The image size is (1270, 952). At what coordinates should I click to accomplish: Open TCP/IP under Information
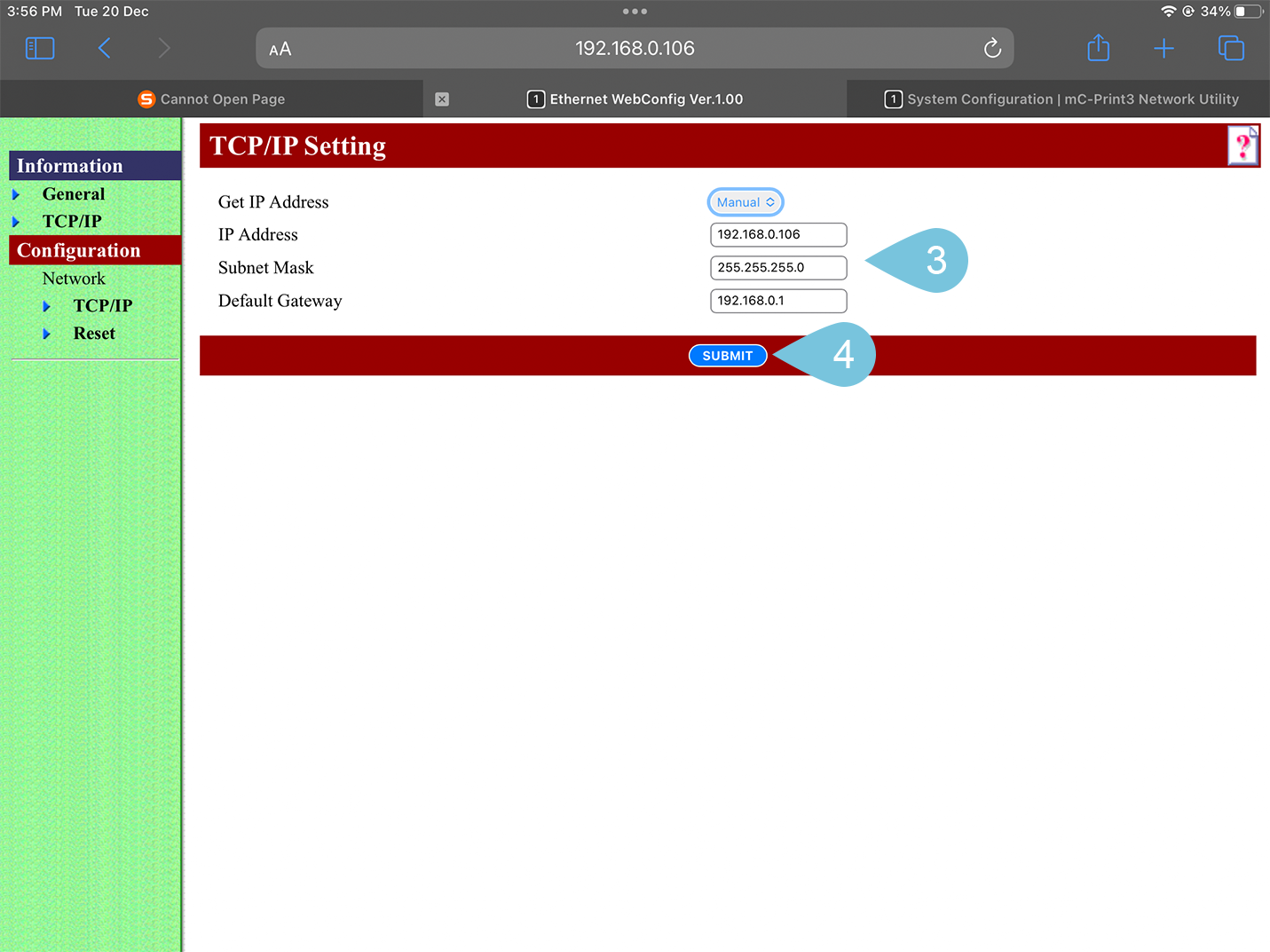(x=72, y=222)
